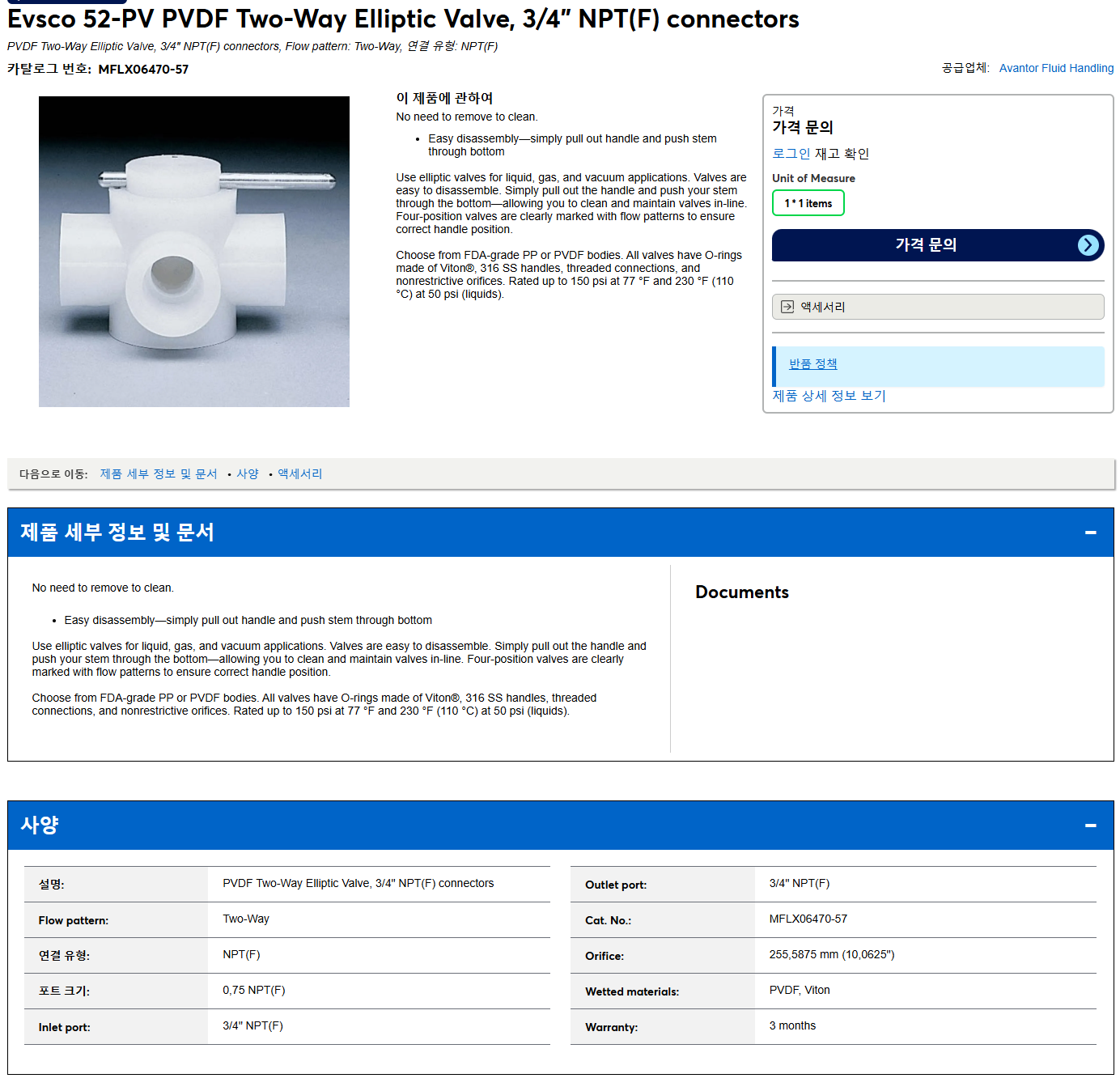This screenshot has width=1120, height=1091.
Task: Click the arrow icon beside 액세서리
Action: (787, 307)
